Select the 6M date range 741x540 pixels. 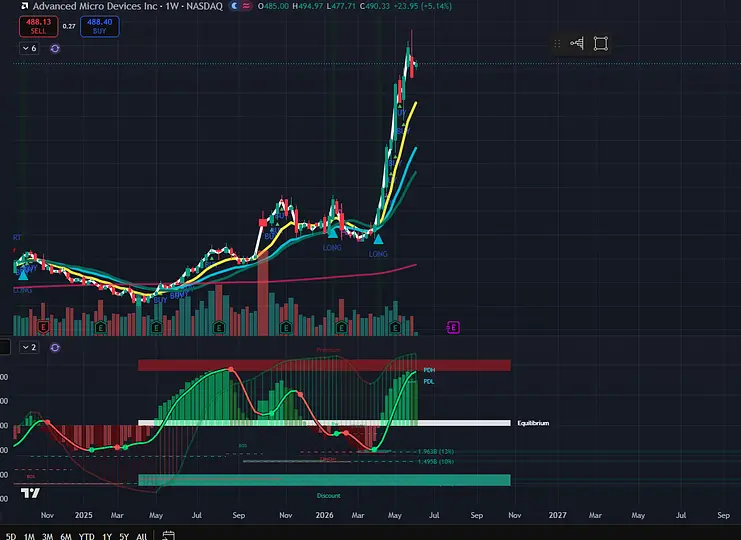tap(66, 536)
